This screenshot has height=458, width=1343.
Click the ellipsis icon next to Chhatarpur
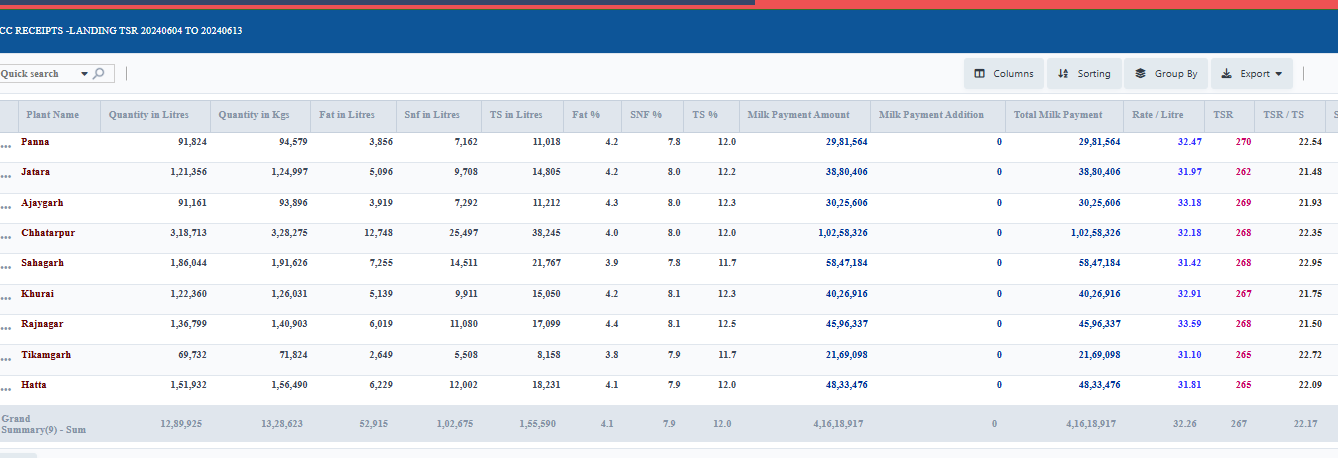[6, 237]
